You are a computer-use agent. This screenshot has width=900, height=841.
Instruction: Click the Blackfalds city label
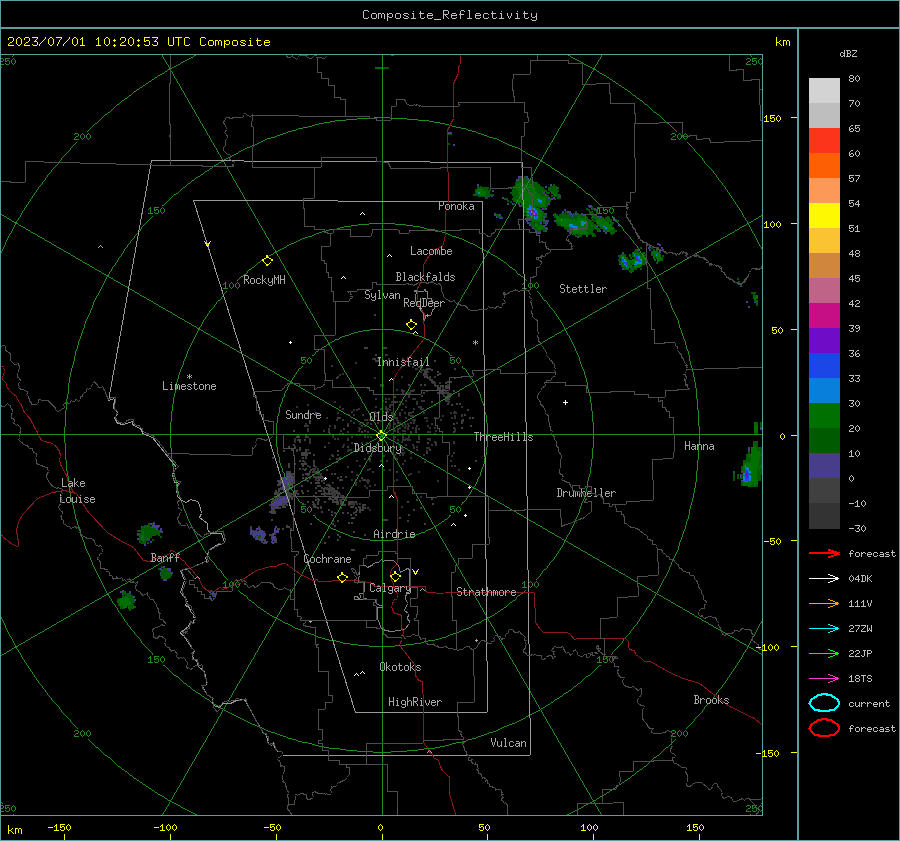(x=425, y=277)
